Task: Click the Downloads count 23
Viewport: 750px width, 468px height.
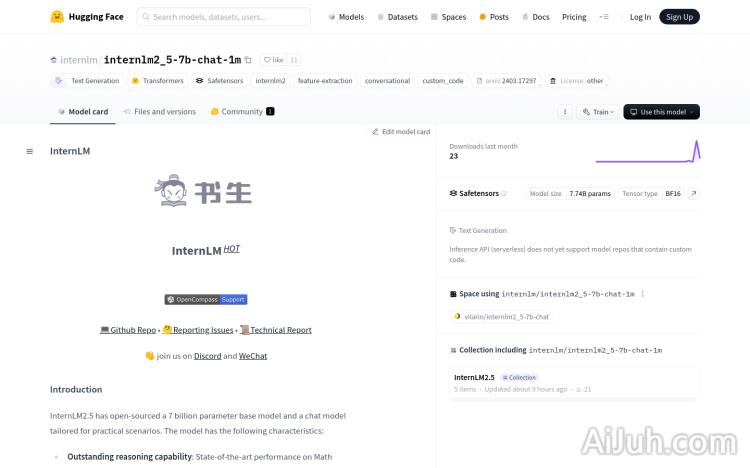Action: (453, 156)
